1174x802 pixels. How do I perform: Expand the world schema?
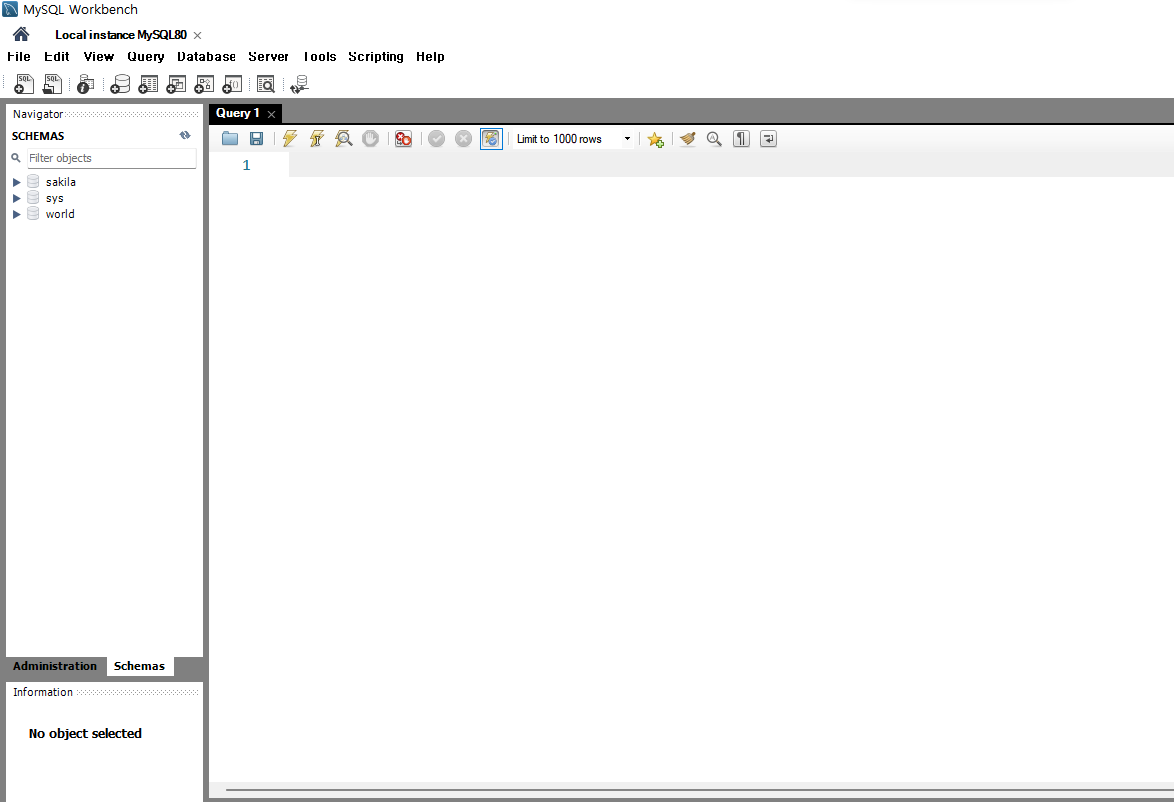16,214
